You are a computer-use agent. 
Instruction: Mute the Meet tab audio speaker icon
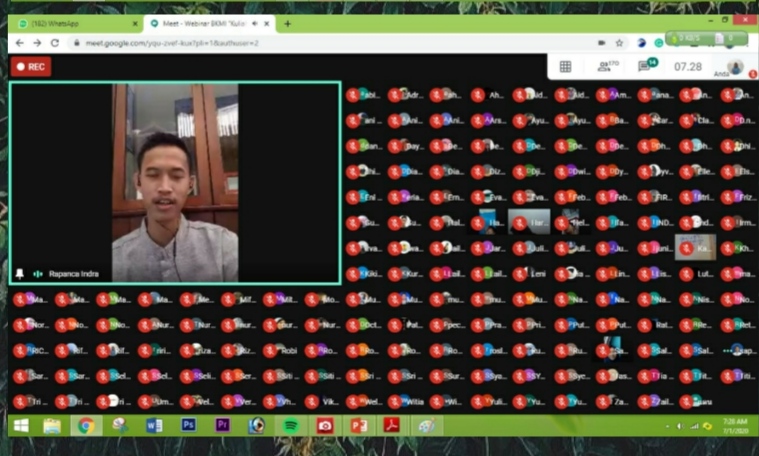click(x=256, y=23)
